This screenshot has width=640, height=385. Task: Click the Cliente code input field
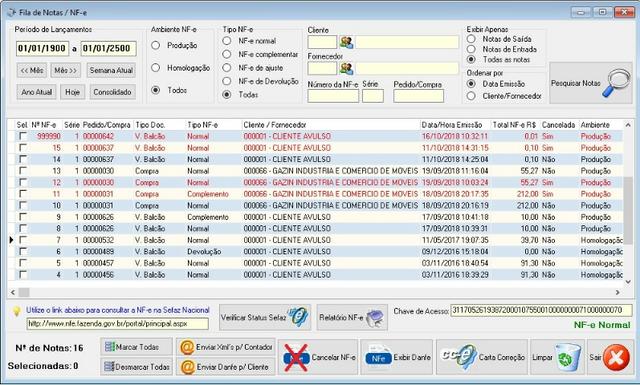322,42
